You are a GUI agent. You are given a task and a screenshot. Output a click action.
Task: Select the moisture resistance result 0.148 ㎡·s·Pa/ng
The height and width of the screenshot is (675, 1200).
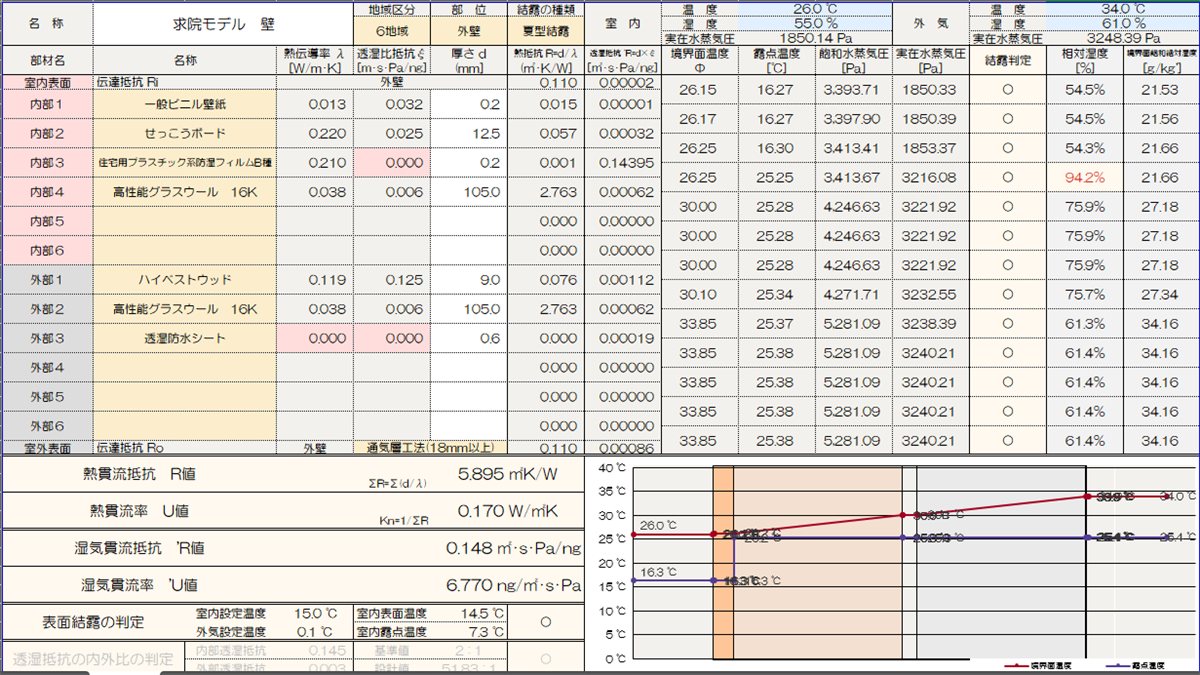tap(512, 548)
